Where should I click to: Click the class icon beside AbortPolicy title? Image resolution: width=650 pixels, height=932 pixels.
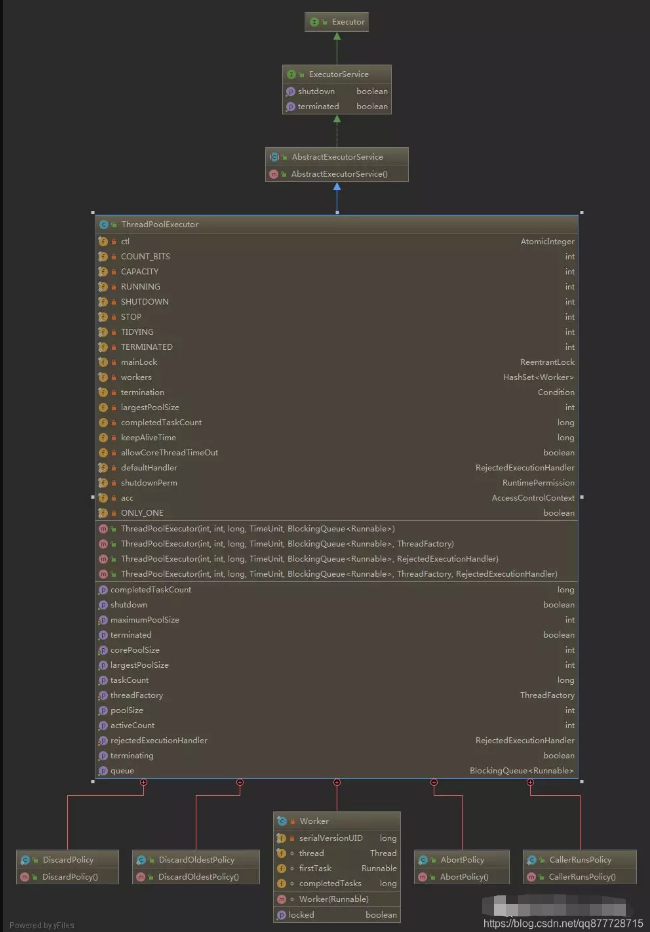422,859
